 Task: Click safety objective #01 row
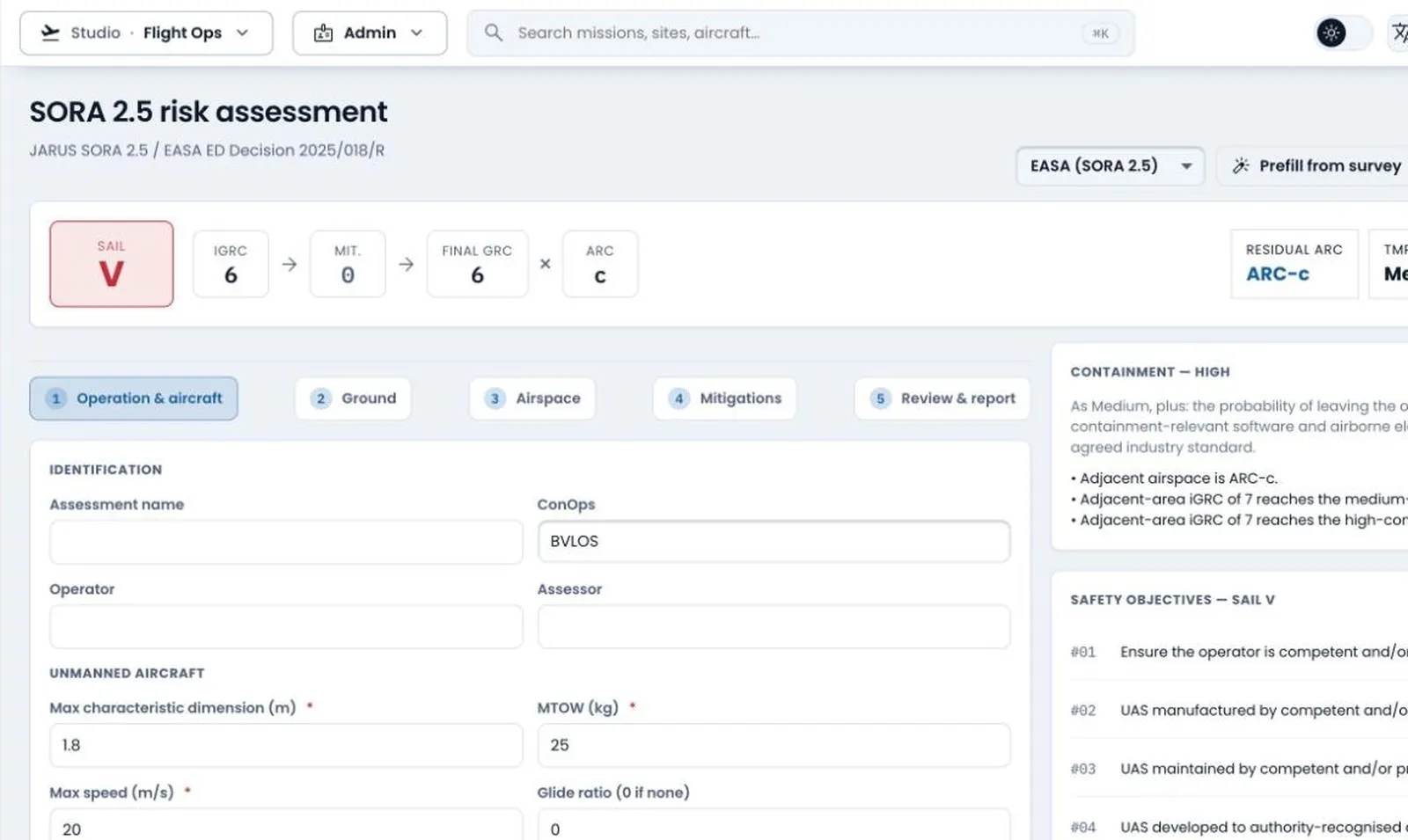point(1239,652)
